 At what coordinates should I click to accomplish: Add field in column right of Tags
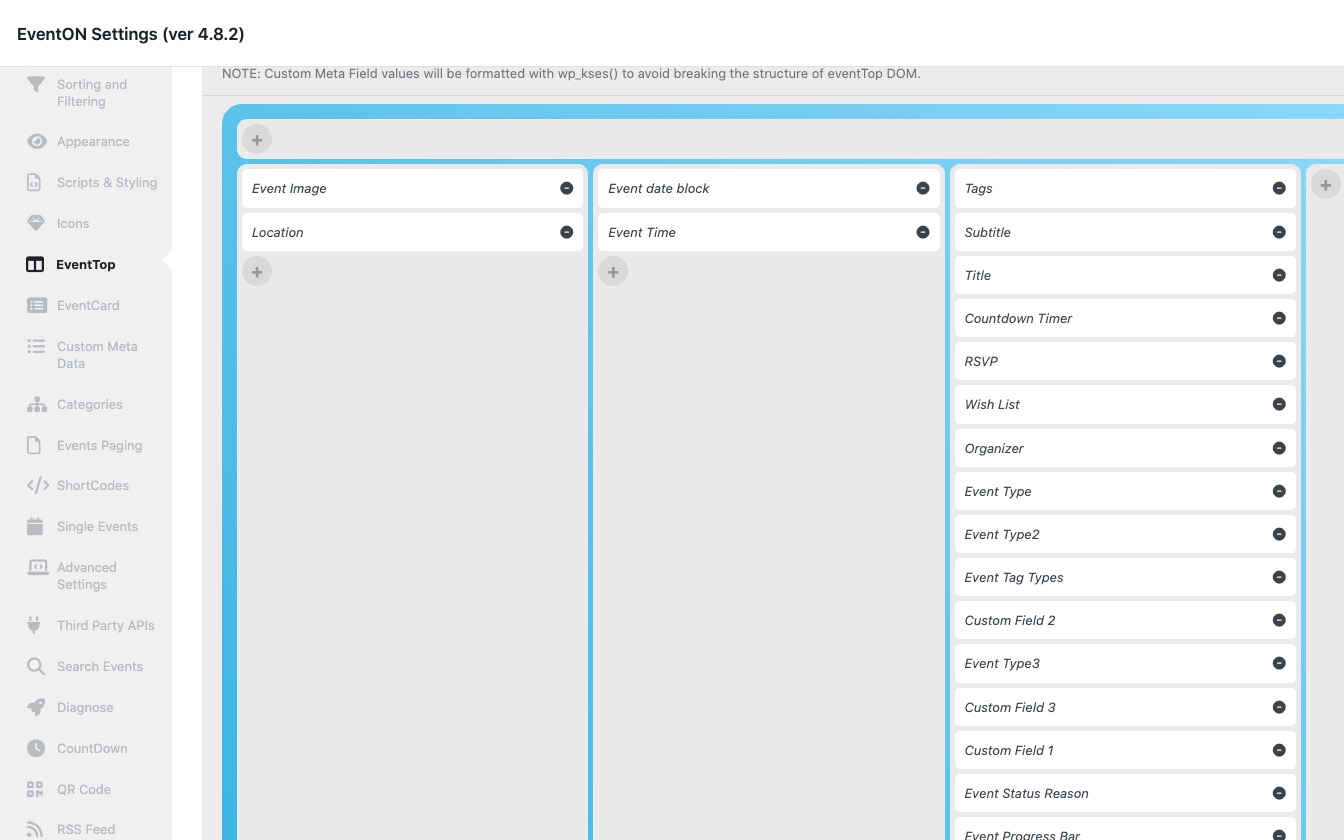click(1325, 185)
